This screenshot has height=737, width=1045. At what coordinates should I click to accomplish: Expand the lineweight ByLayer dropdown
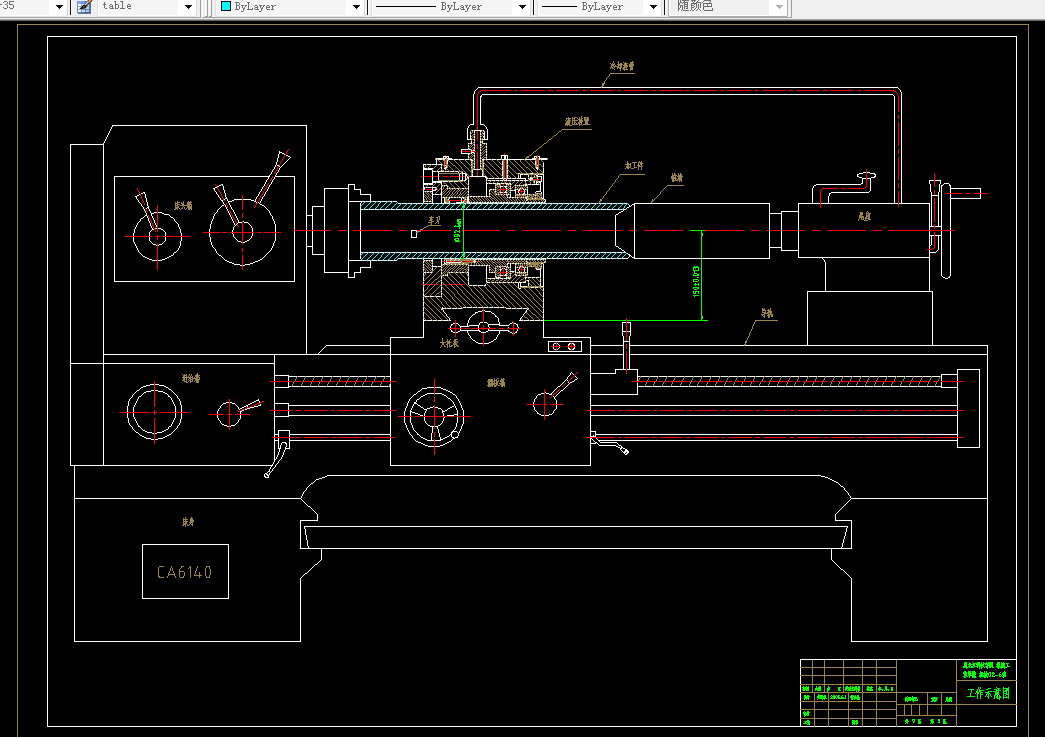coord(652,7)
